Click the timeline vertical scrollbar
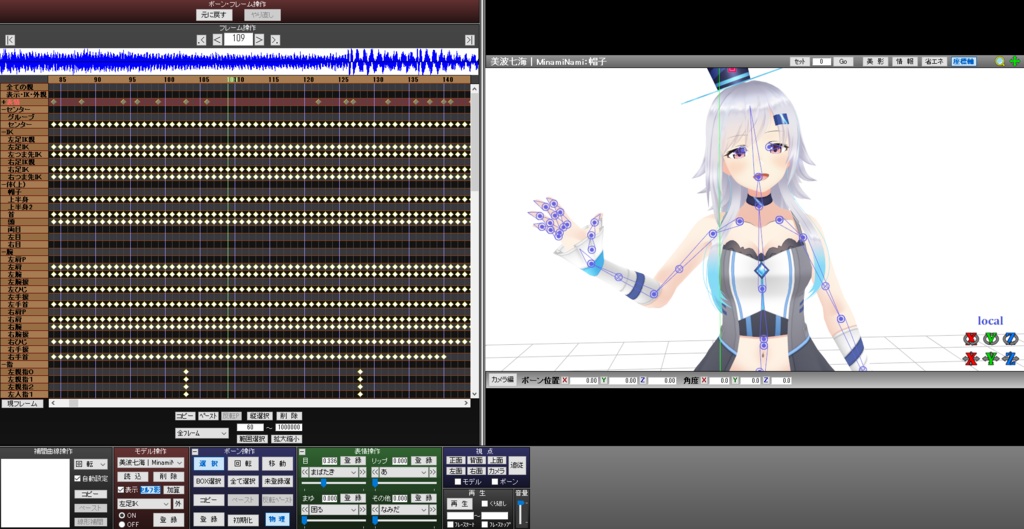The height and width of the screenshot is (529, 1024). click(x=475, y=242)
